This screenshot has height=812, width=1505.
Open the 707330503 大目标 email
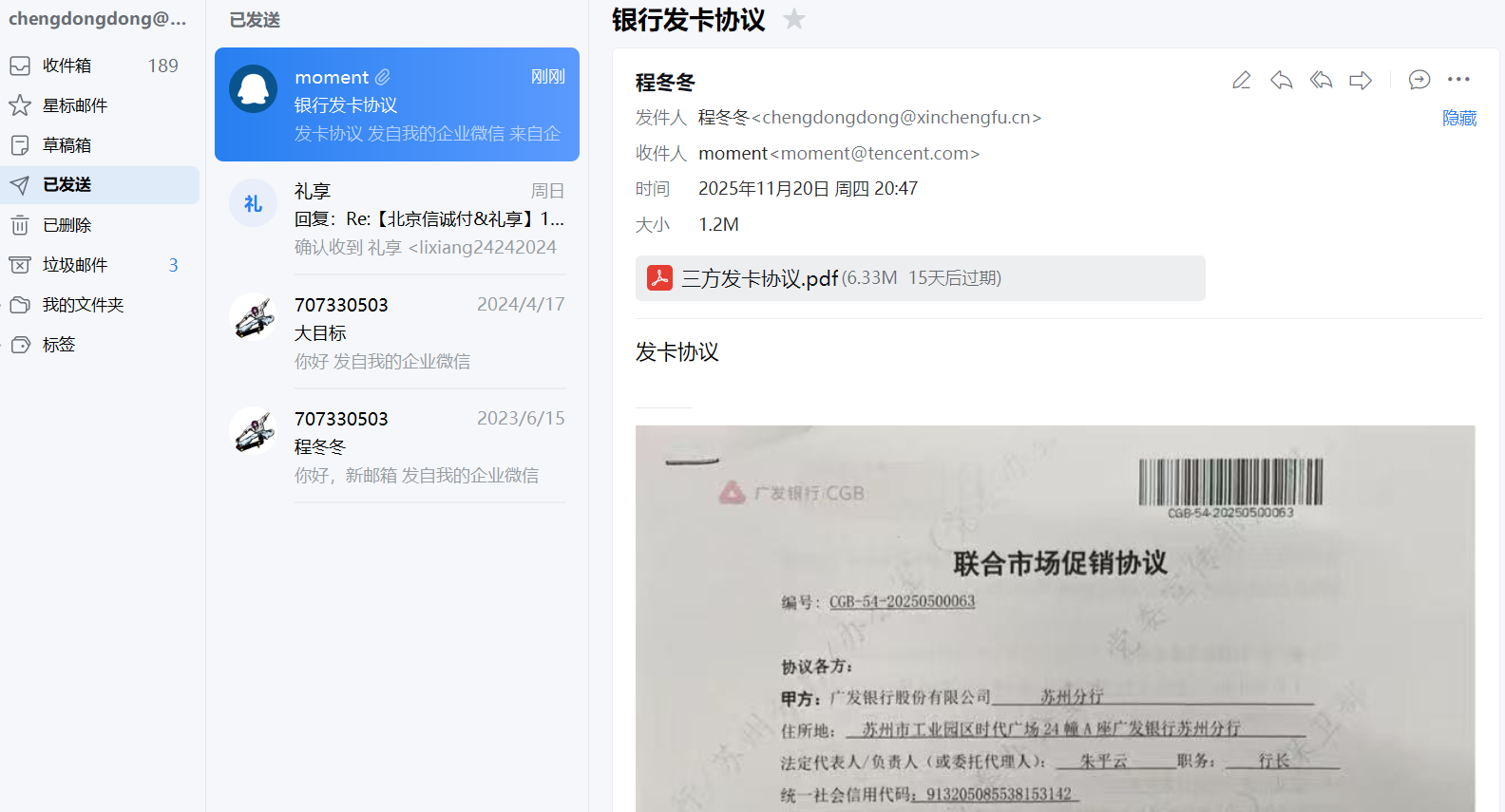coord(397,332)
